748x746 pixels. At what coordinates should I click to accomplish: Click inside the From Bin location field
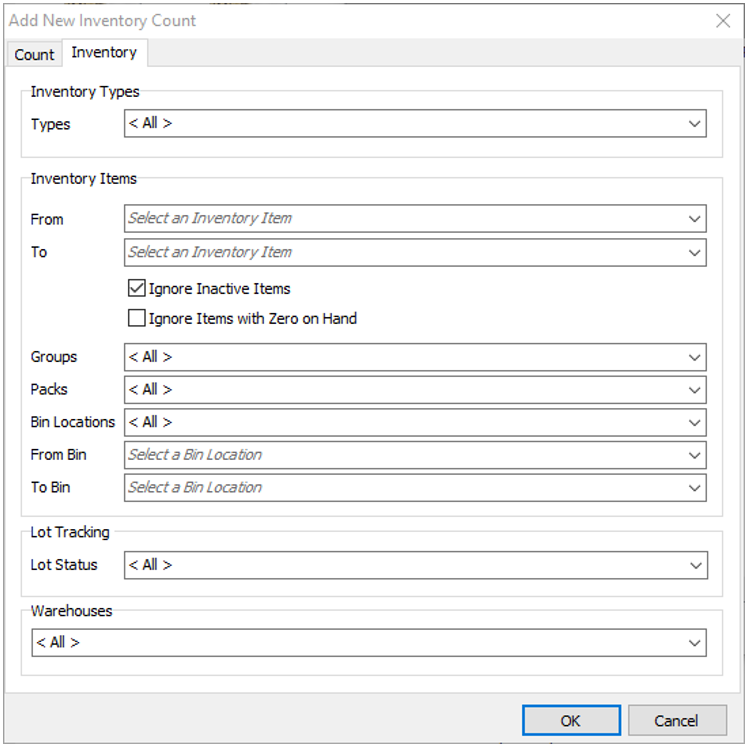tap(400, 455)
